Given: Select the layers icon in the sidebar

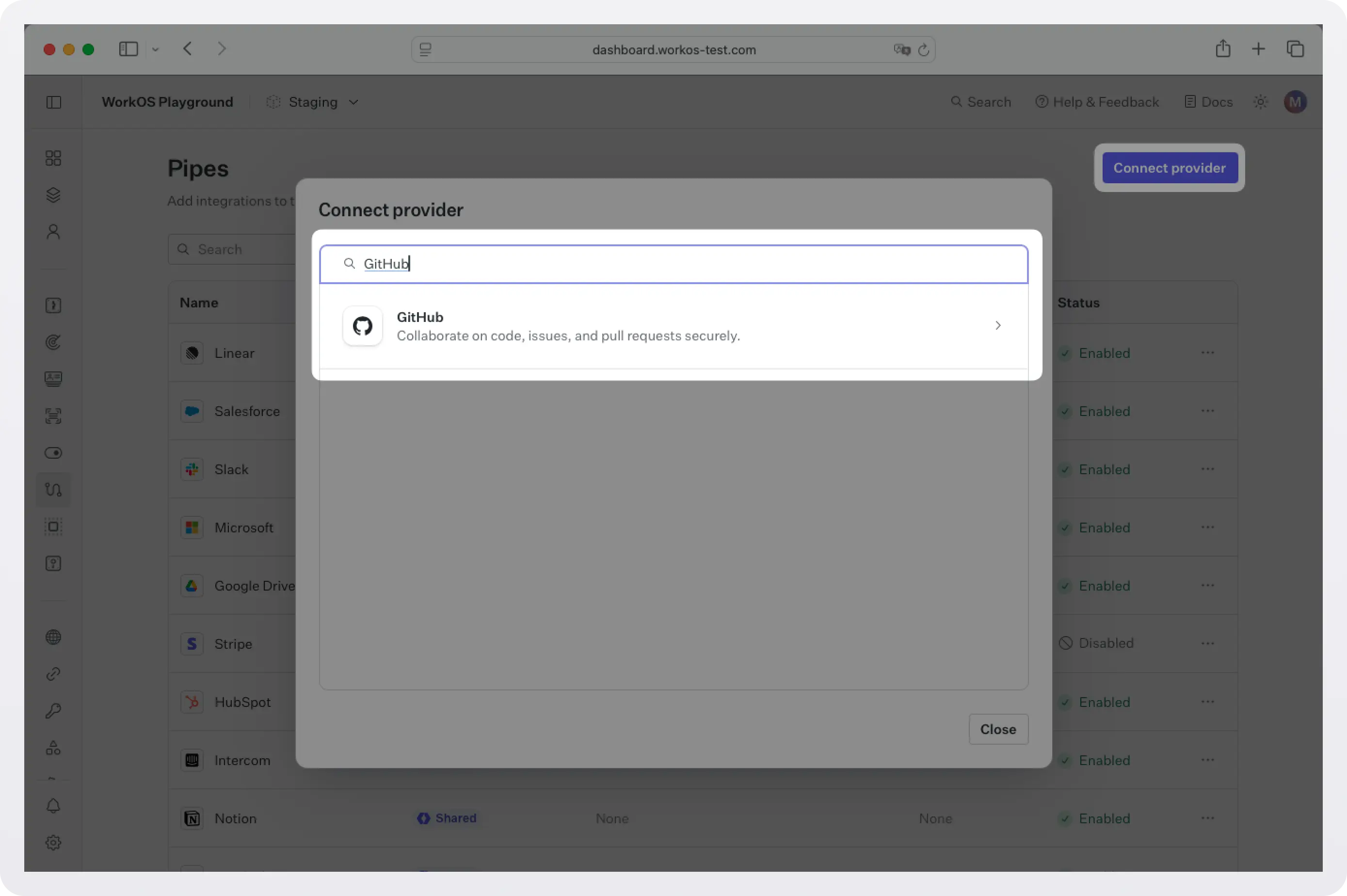Looking at the screenshot, I should 53,194.
